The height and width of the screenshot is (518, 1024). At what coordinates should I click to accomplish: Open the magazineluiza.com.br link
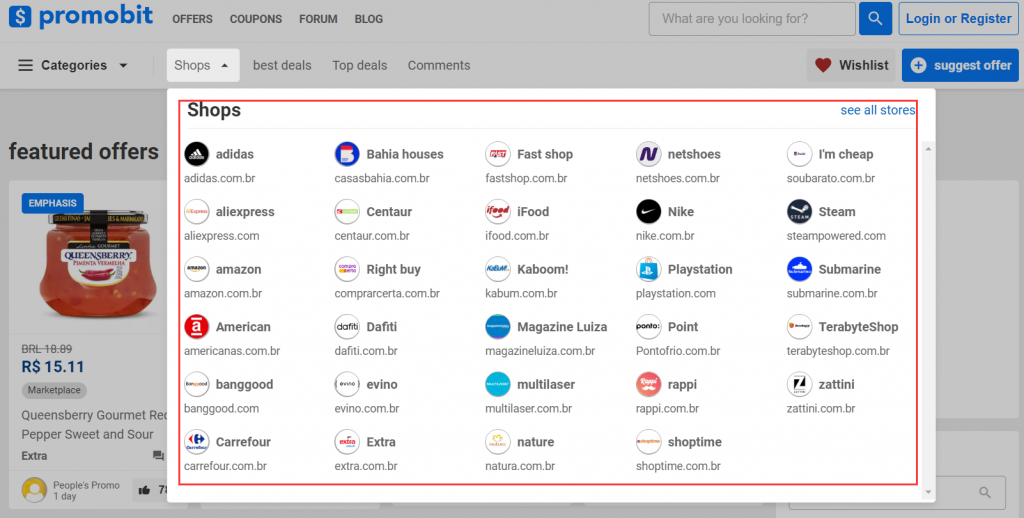click(x=540, y=351)
